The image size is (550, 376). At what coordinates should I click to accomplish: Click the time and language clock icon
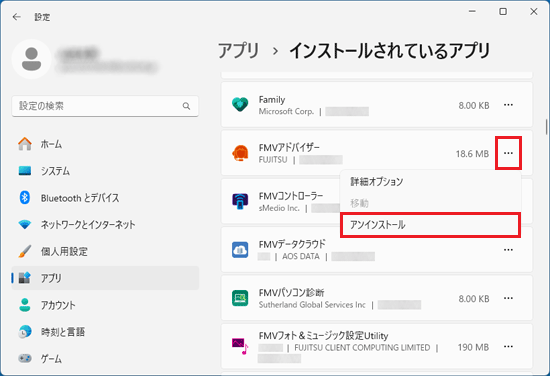coord(25,331)
